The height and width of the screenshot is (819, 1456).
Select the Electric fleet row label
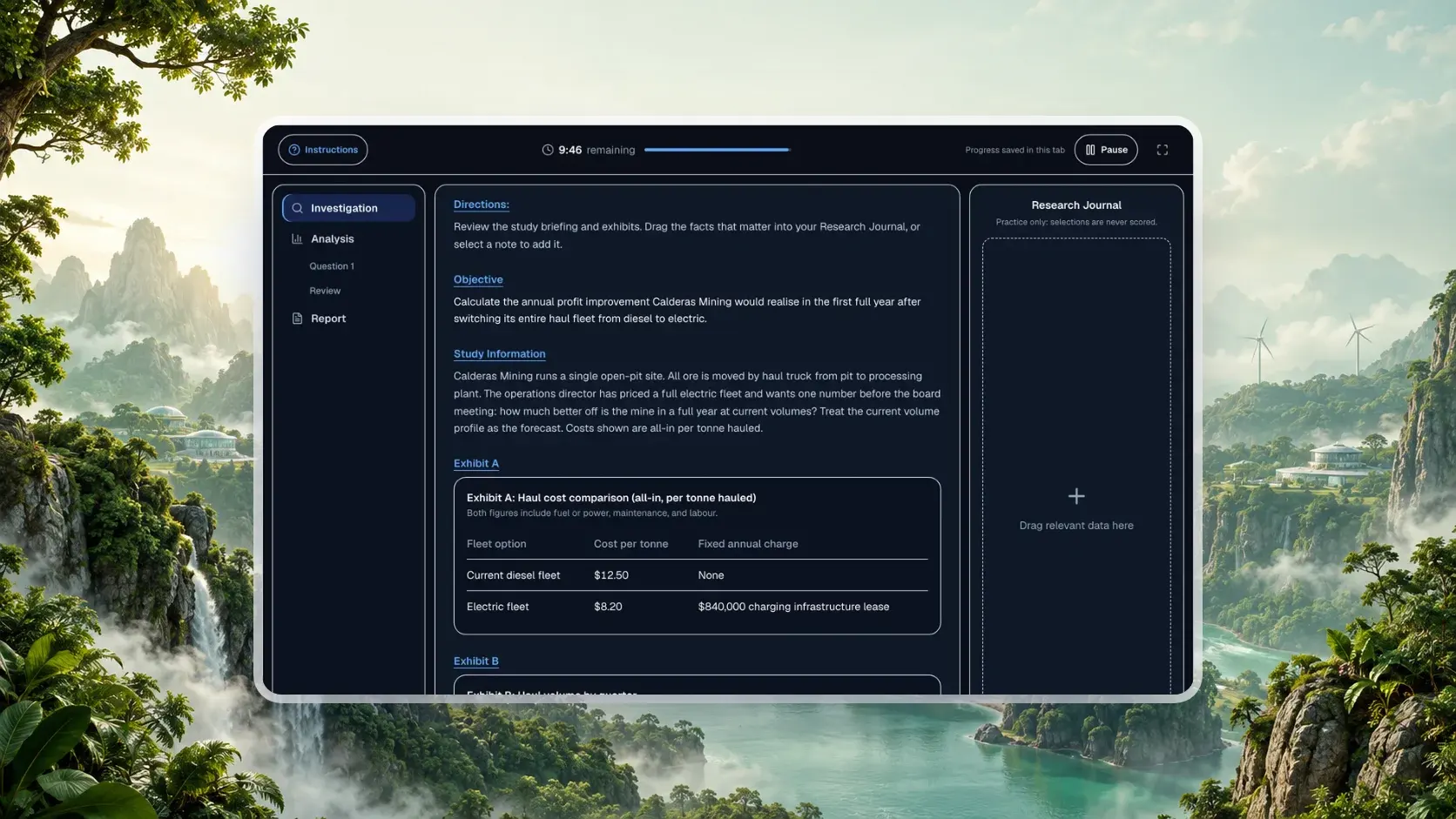pyautogui.click(x=498, y=607)
